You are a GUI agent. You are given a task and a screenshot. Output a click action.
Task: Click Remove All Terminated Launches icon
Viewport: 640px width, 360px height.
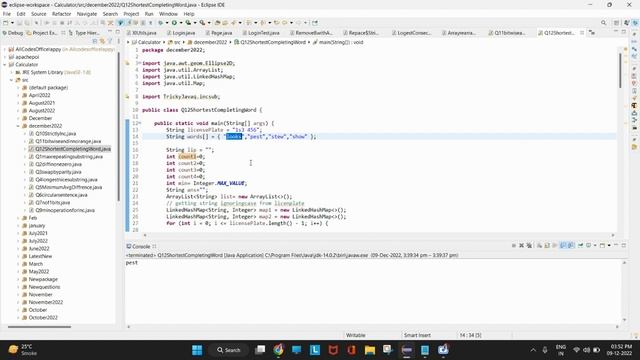point(529,245)
